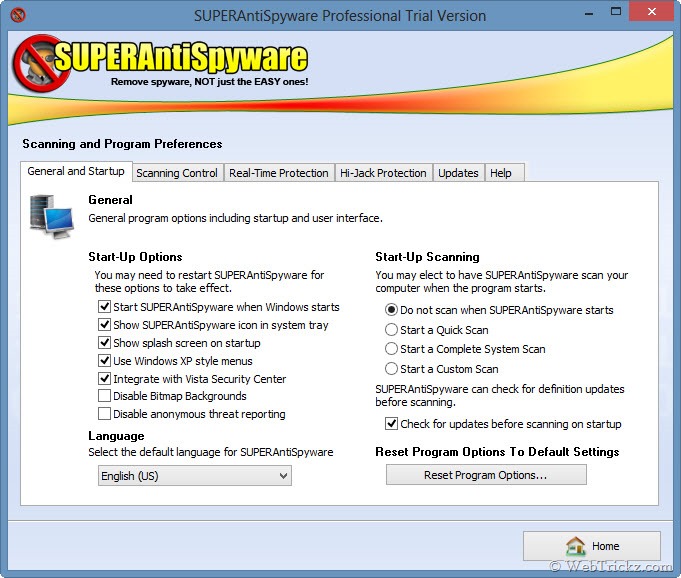Open the English (US) language dropdown

coord(195,476)
